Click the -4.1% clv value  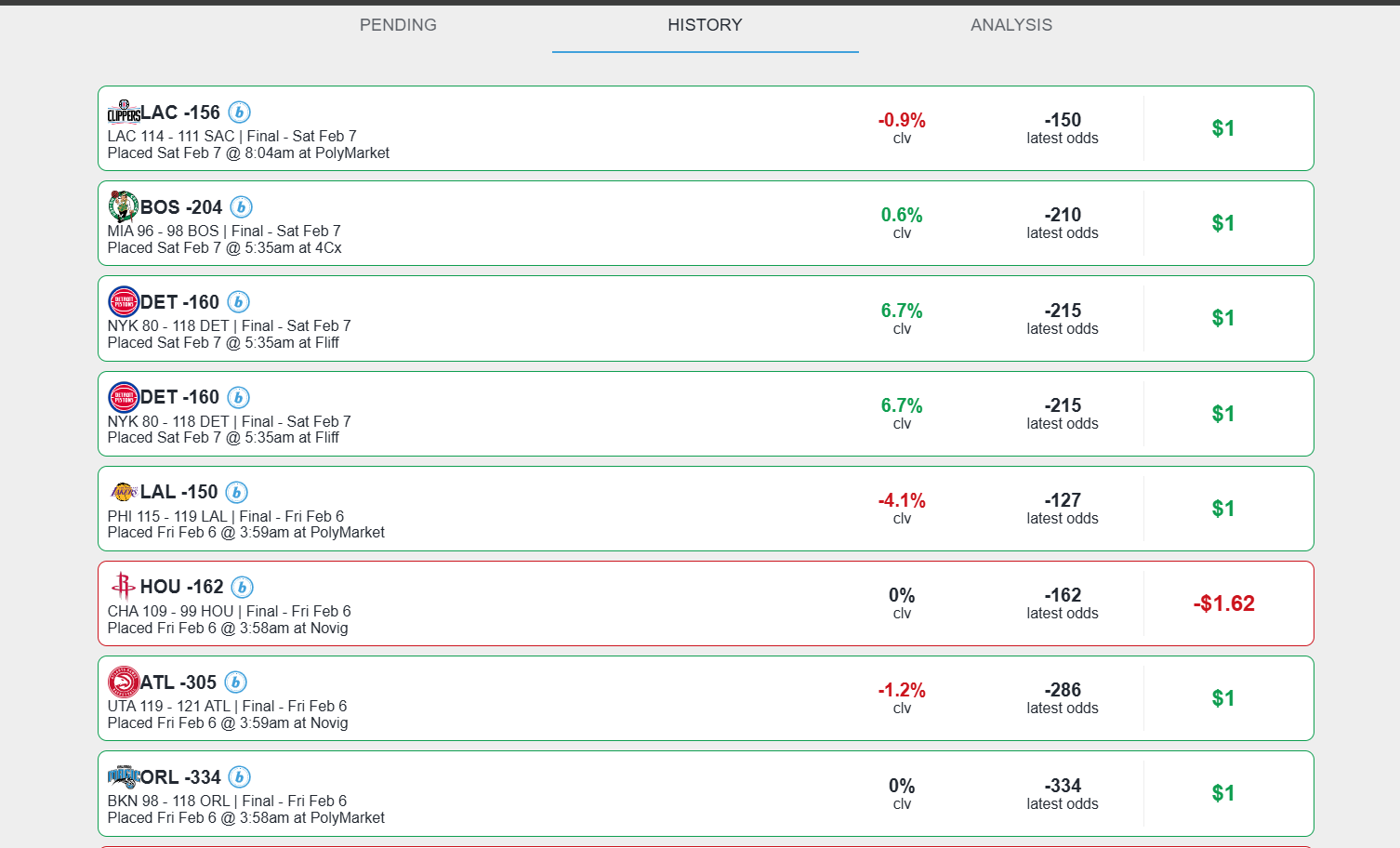pos(902,501)
